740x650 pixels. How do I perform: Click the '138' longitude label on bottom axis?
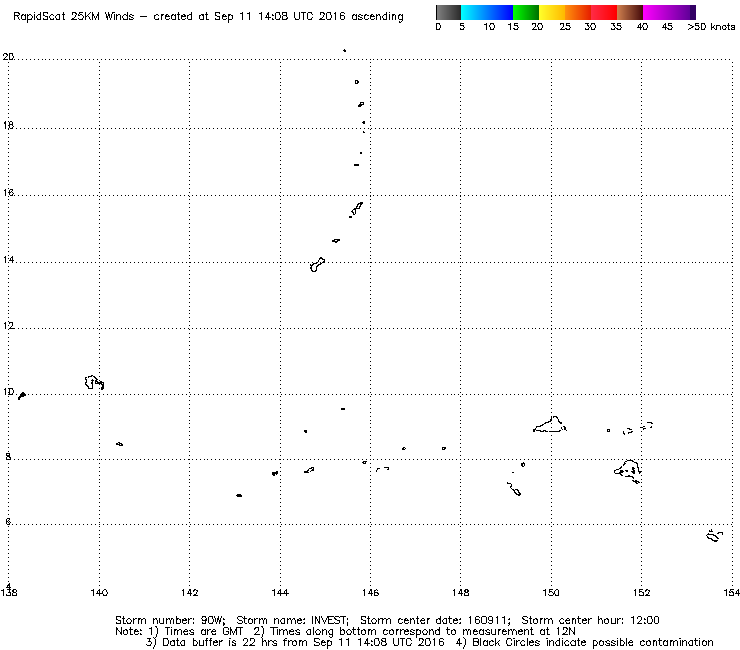pyautogui.click(x=9, y=592)
